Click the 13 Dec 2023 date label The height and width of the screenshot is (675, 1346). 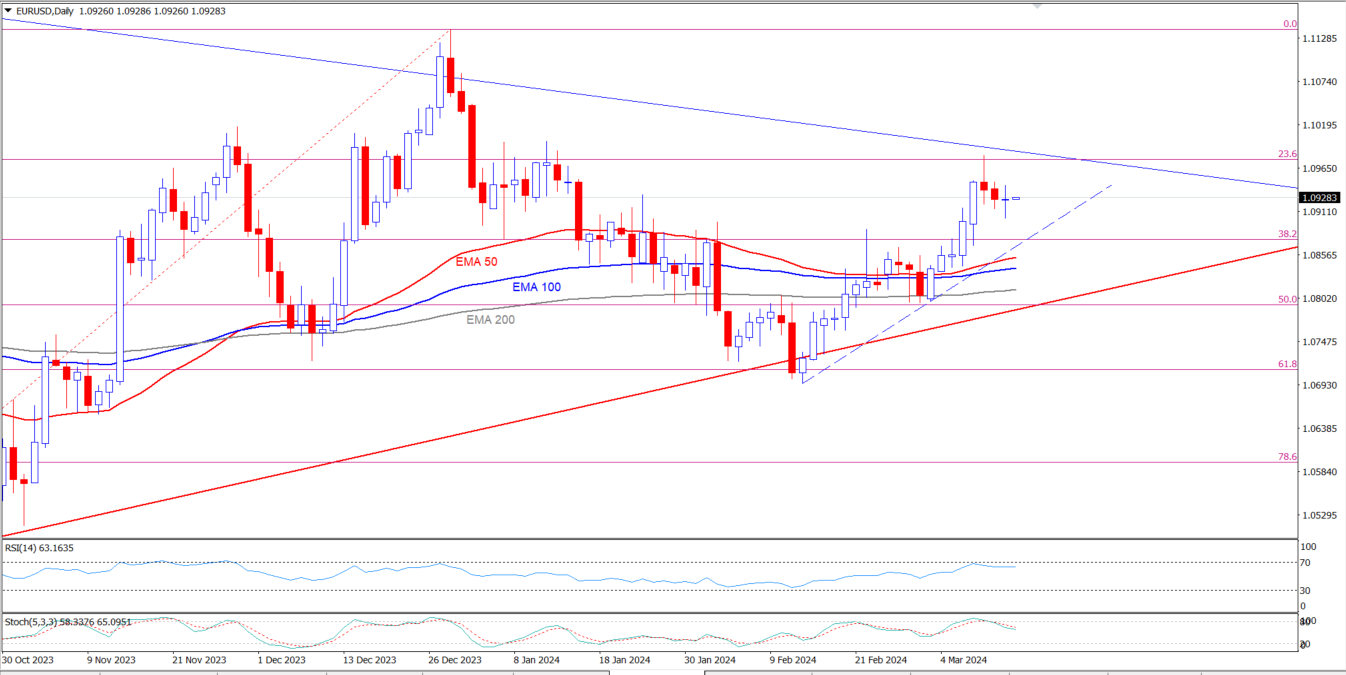coord(370,660)
